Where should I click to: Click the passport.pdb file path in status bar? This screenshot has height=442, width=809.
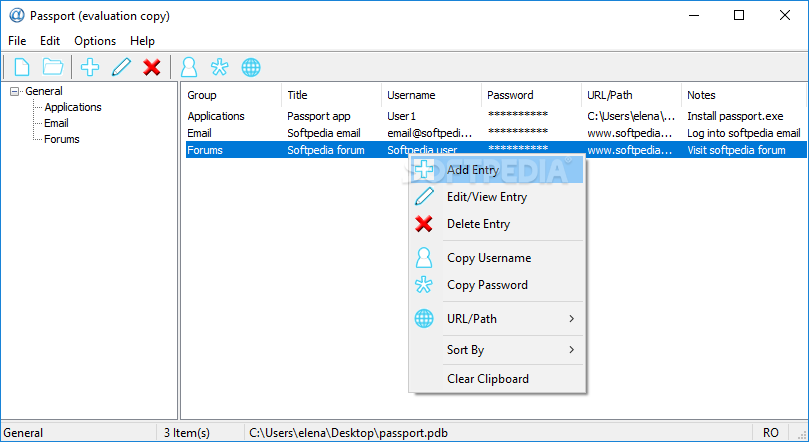(x=348, y=433)
